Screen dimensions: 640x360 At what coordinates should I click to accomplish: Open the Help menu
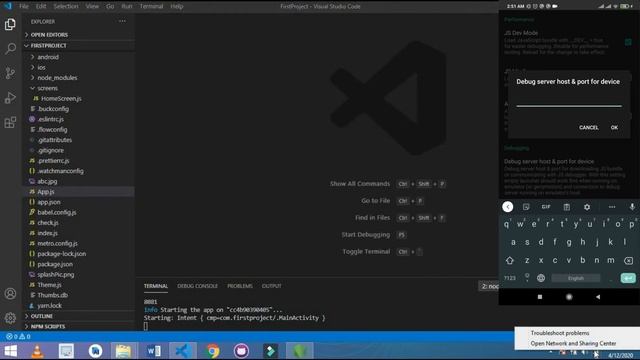click(x=176, y=6)
